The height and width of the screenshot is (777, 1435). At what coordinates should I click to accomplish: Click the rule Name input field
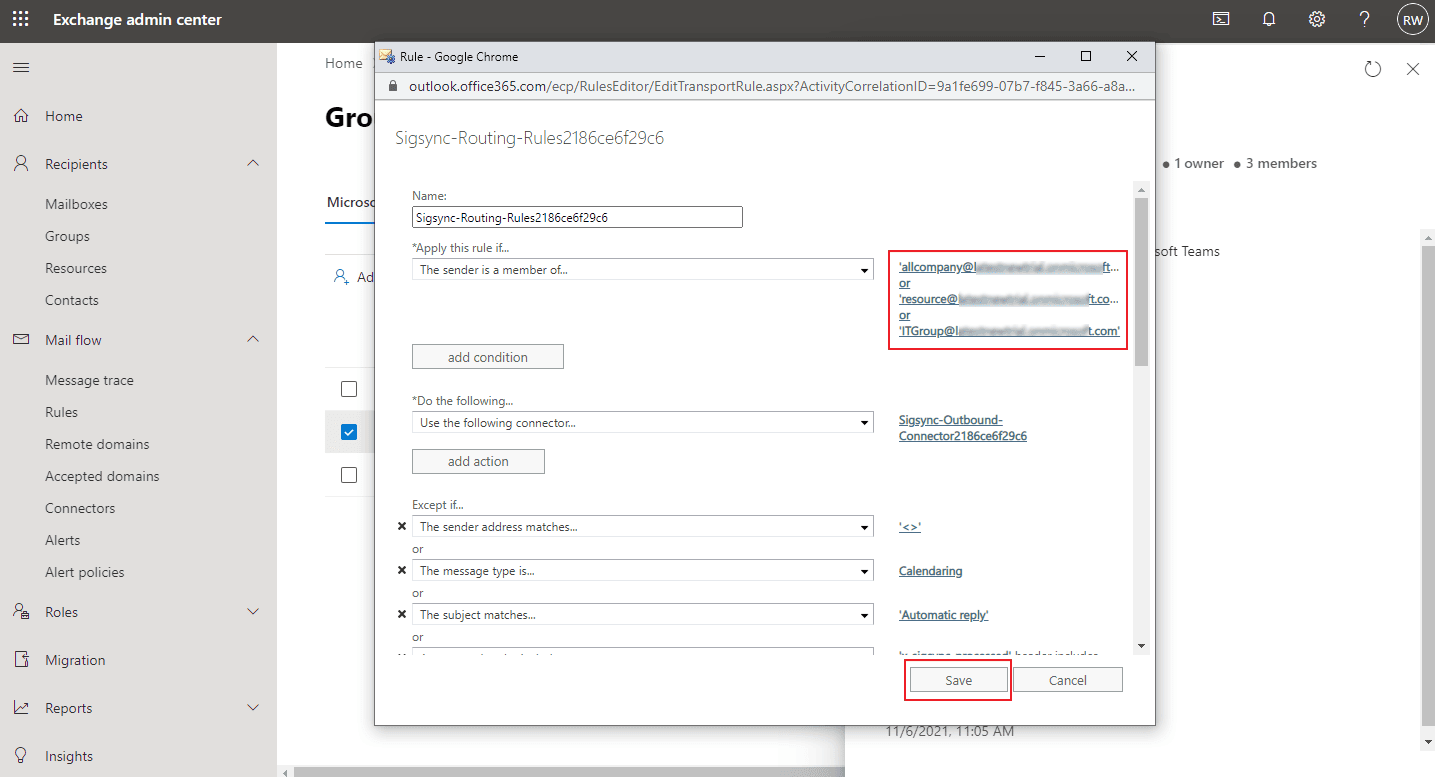[x=577, y=217]
